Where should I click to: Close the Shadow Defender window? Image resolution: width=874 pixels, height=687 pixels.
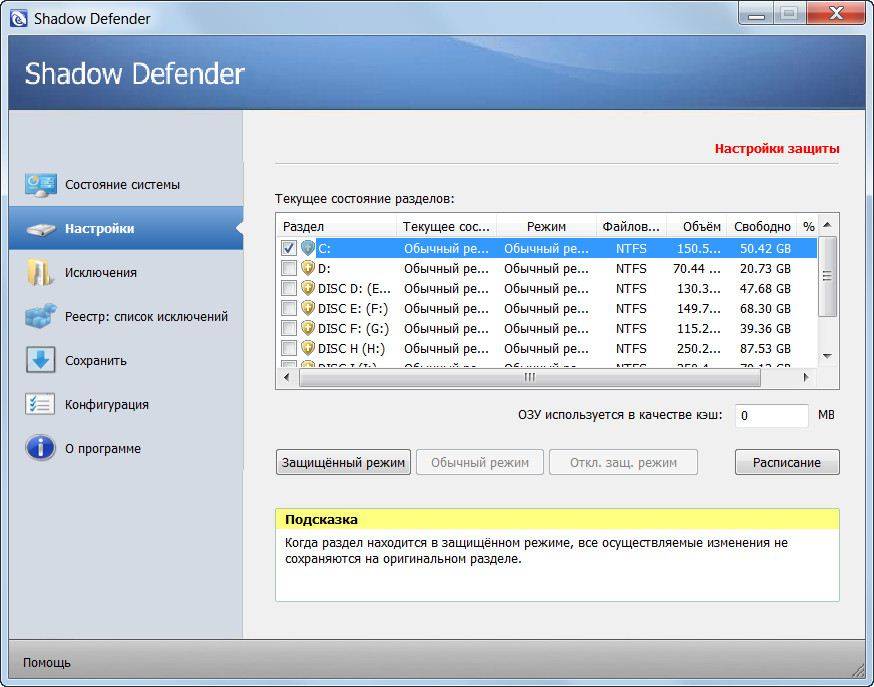tap(836, 13)
